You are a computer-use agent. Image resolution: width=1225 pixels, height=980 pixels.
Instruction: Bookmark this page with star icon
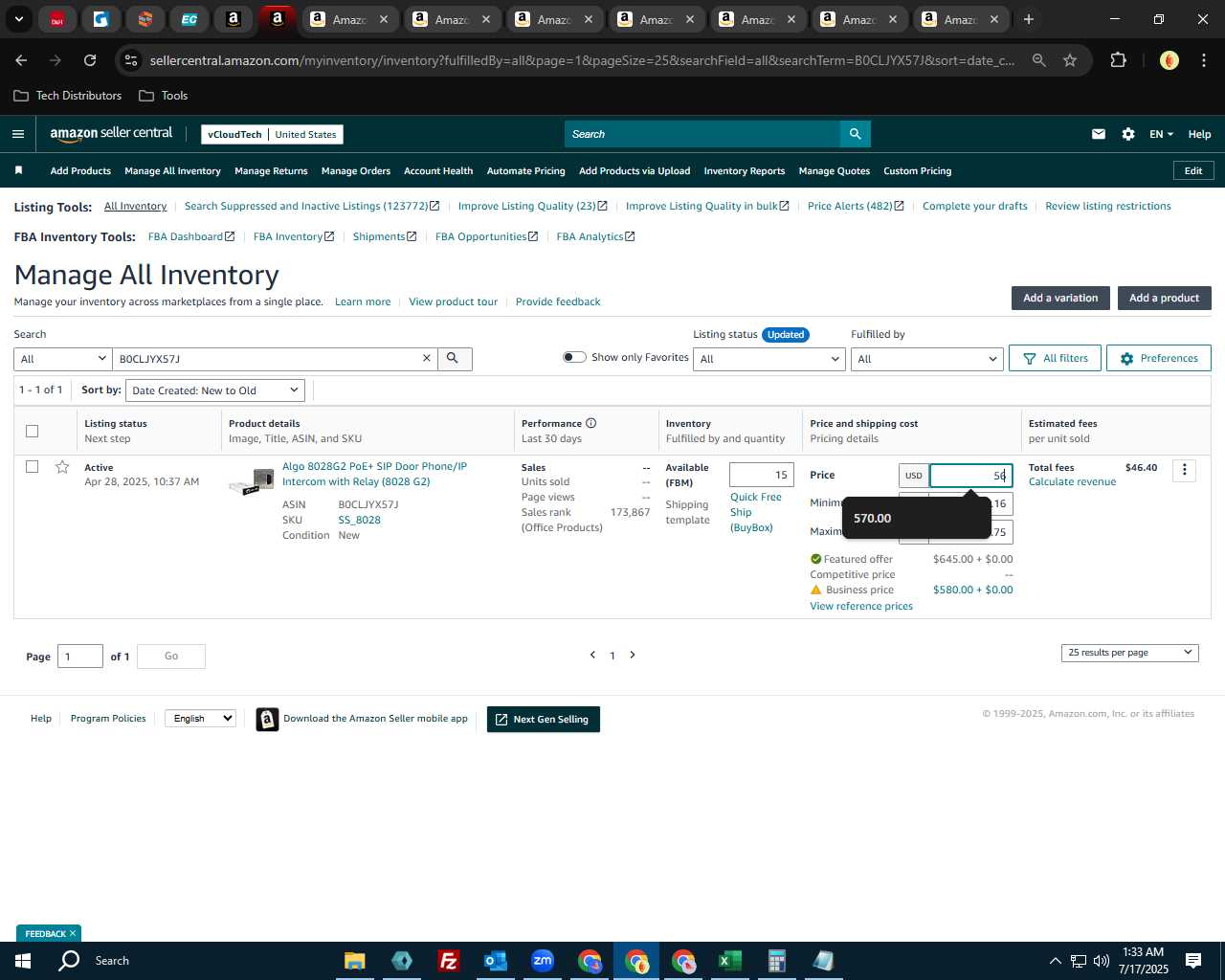[x=1070, y=60]
